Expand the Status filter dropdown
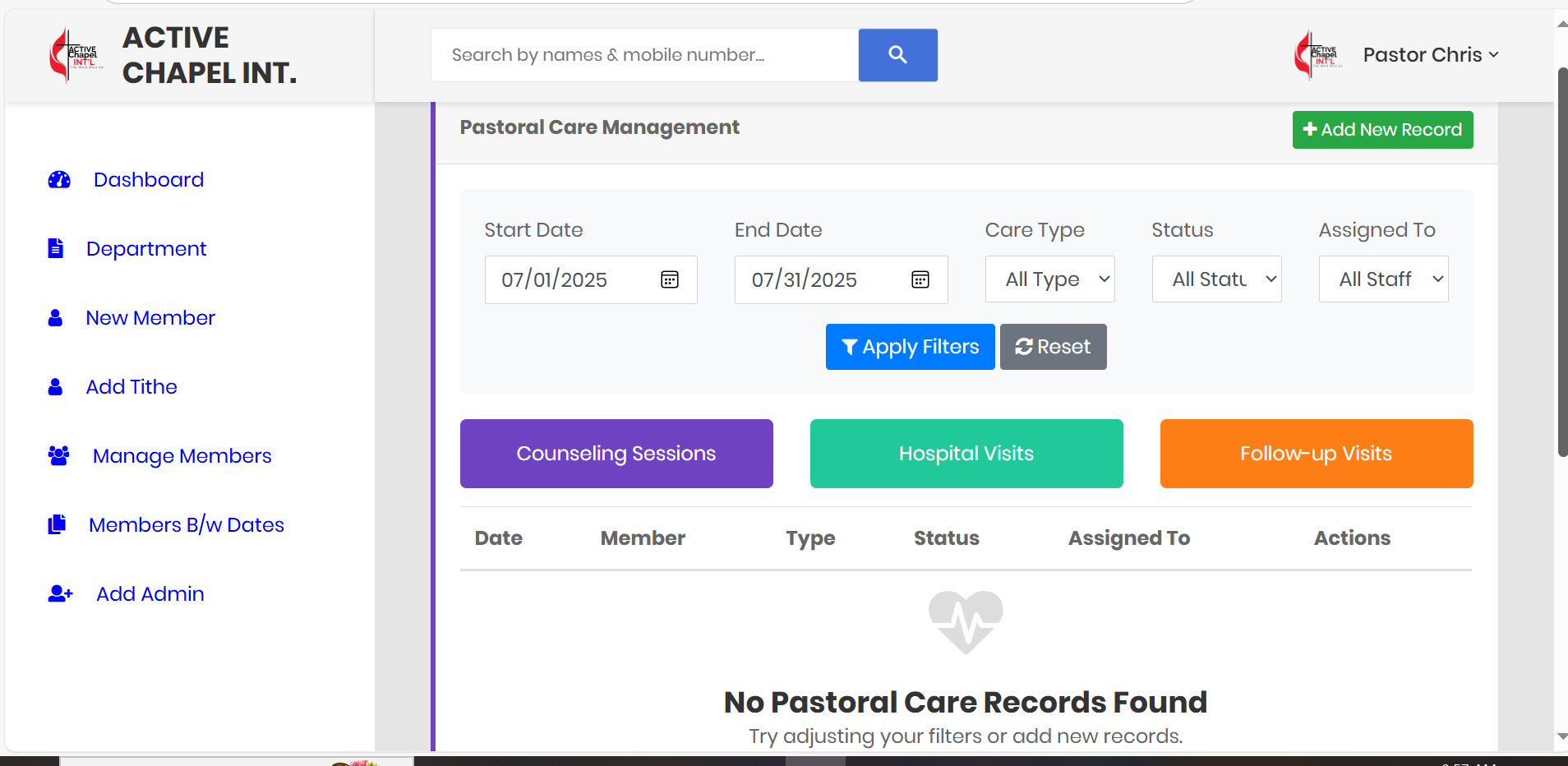 tap(1216, 279)
